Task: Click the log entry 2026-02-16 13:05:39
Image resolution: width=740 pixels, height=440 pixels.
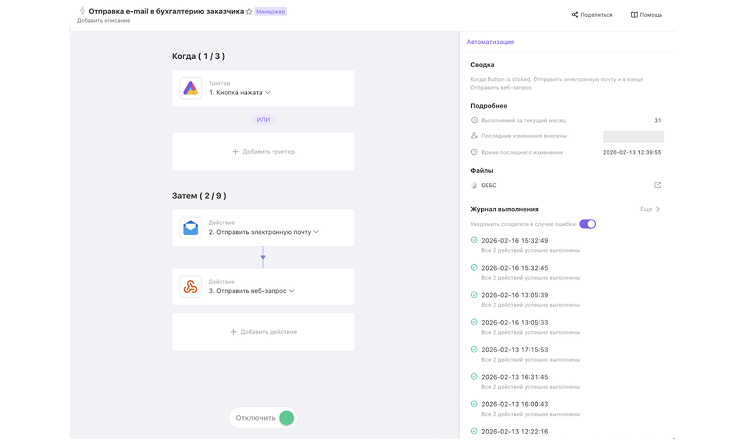Action: (514, 295)
